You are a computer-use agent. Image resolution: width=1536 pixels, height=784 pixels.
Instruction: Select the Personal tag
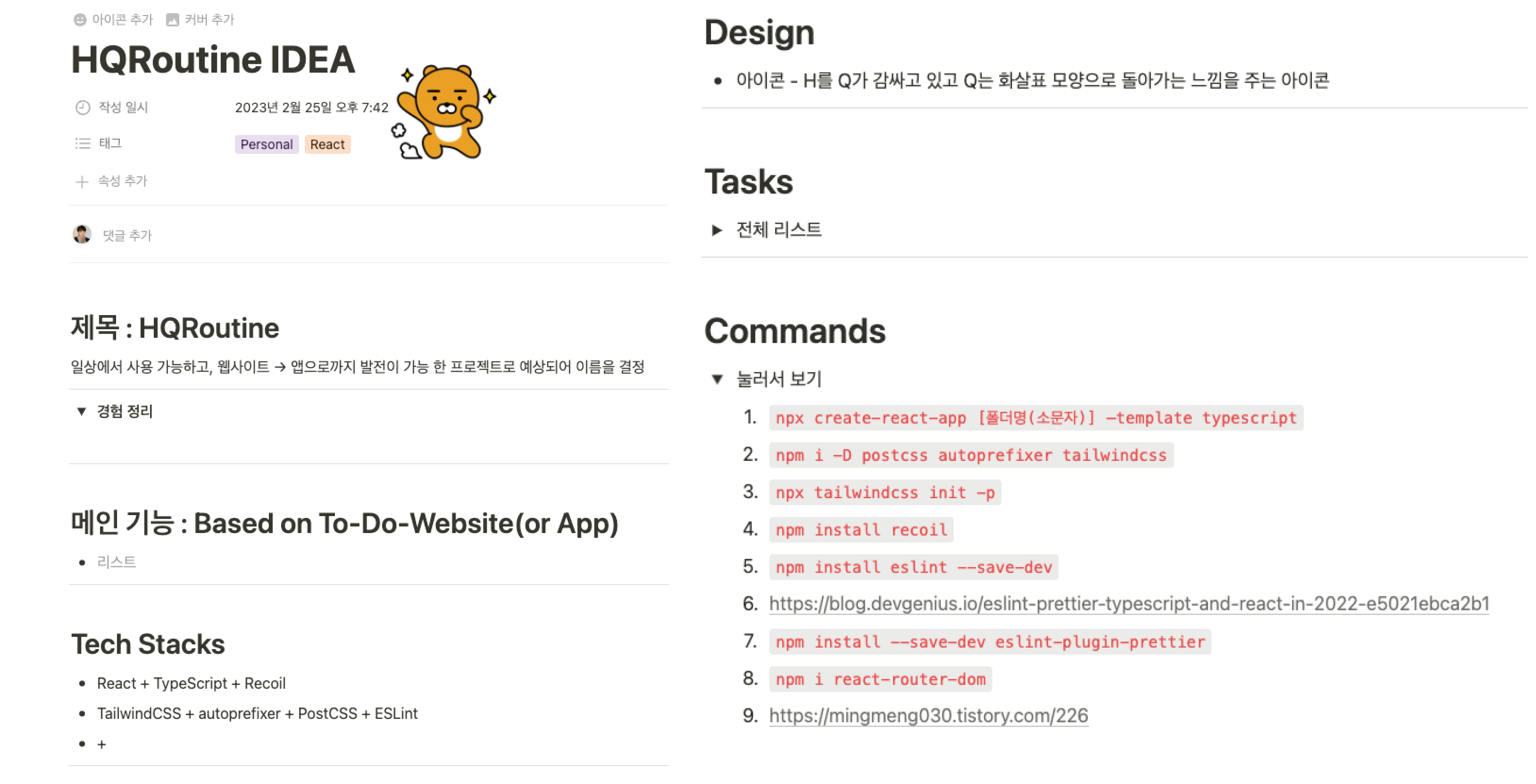tap(266, 144)
